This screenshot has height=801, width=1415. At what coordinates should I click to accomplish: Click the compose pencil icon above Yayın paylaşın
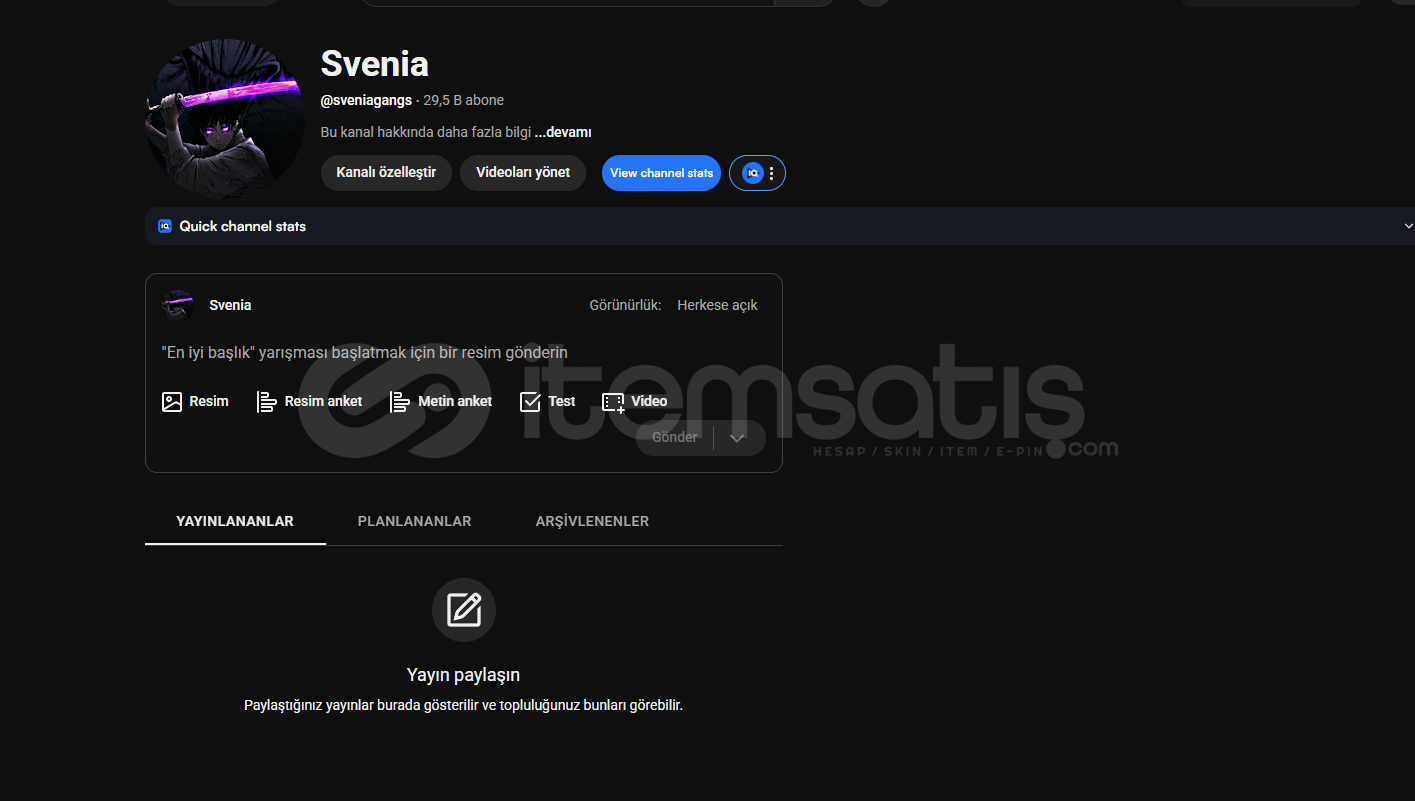coord(464,610)
